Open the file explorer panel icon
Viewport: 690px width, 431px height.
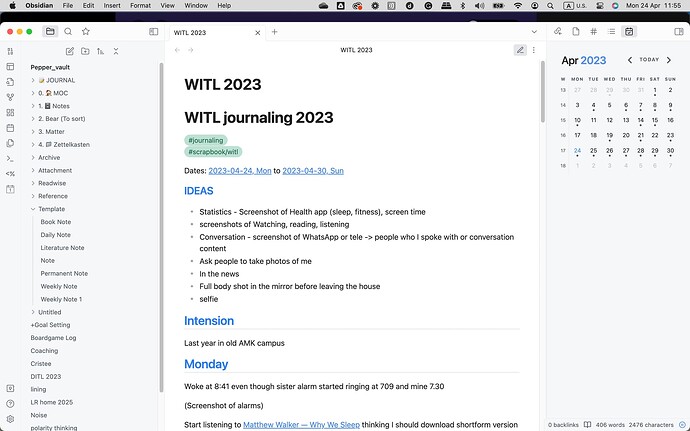(x=50, y=31)
